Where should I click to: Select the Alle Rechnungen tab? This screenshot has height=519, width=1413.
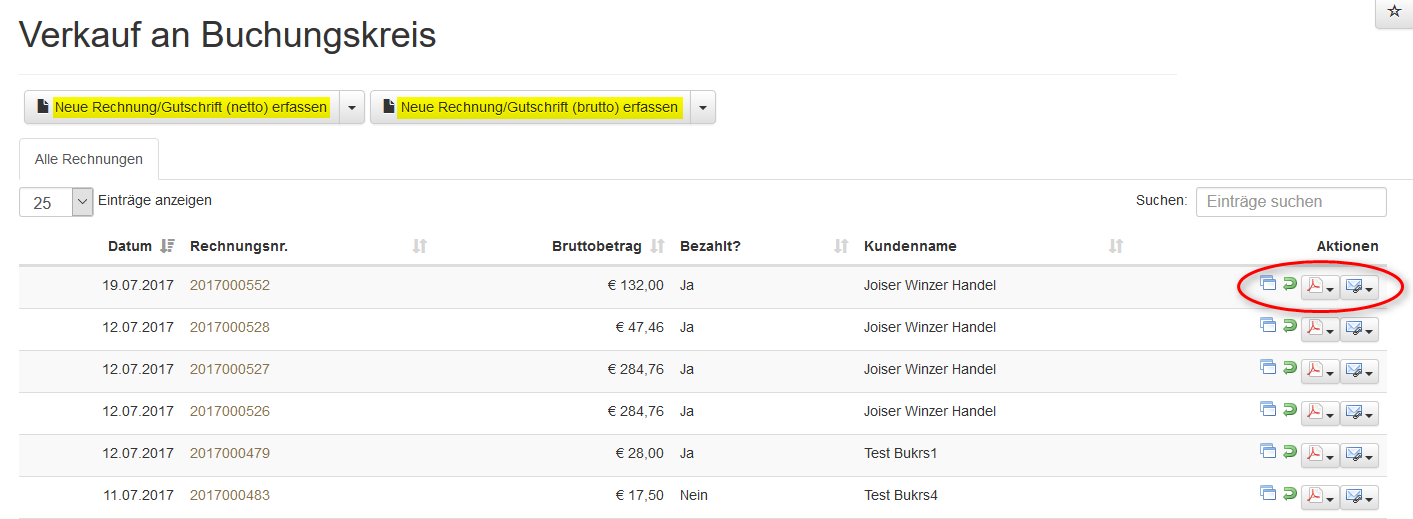(89, 159)
